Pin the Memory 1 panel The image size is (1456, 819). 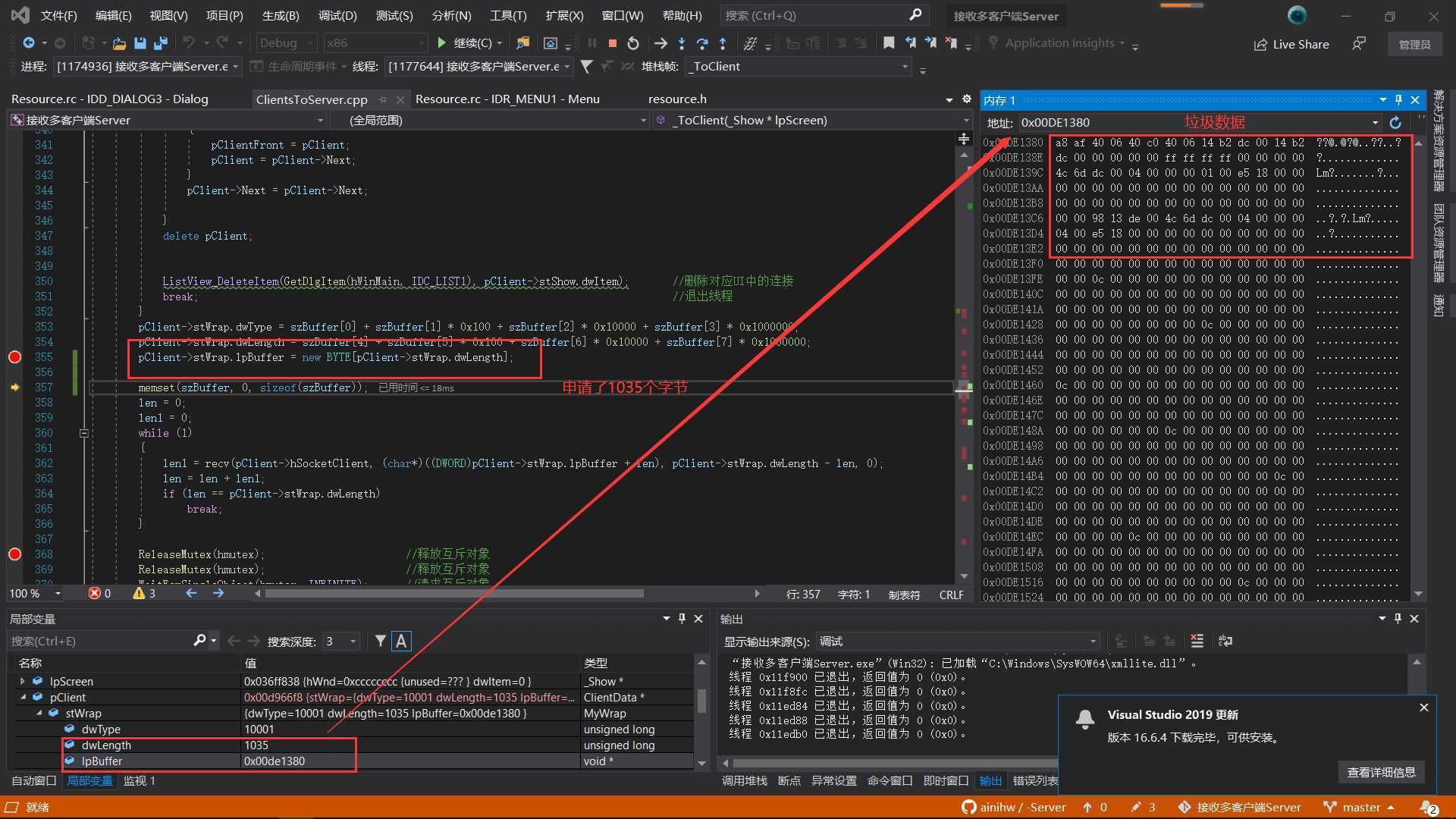coord(1399,100)
